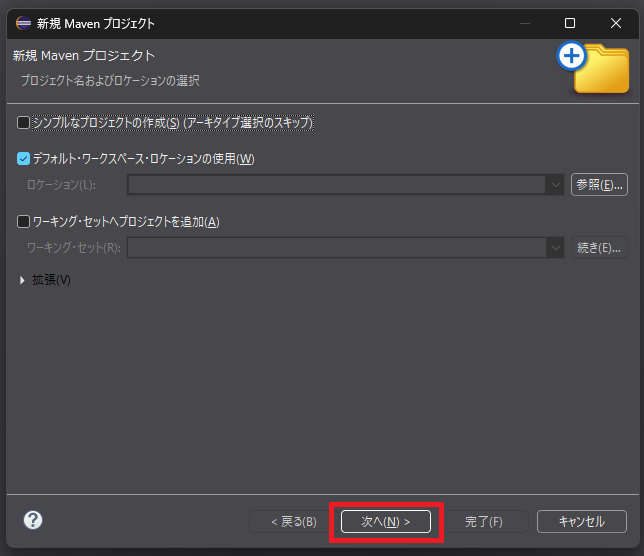Image resolution: width=644 pixels, height=556 pixels.
Task: Maximize the 新規 Maven プロジェクト window
Action: click(570, 23)
